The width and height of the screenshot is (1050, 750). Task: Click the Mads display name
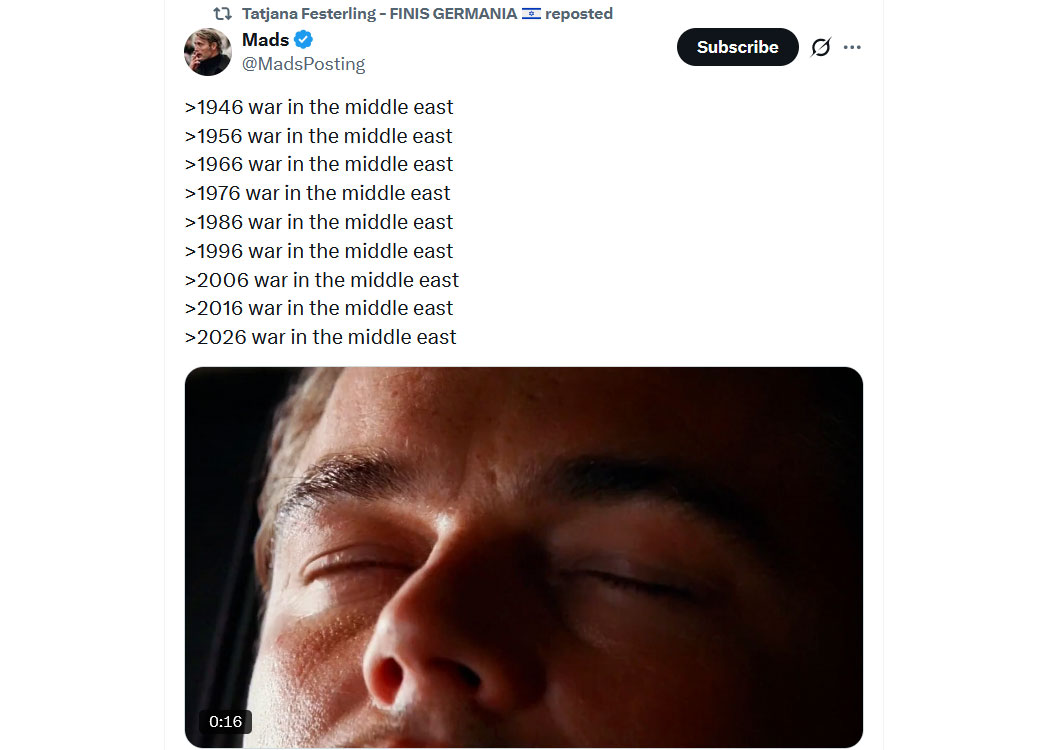coord(265,40)
